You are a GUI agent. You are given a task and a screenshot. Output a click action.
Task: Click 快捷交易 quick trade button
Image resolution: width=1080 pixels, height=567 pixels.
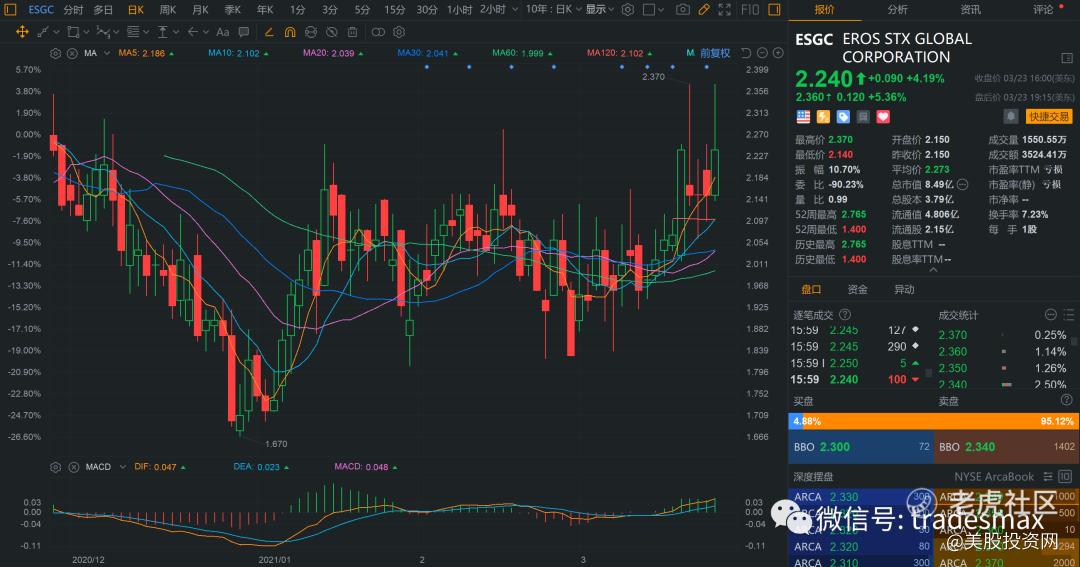1049,116
